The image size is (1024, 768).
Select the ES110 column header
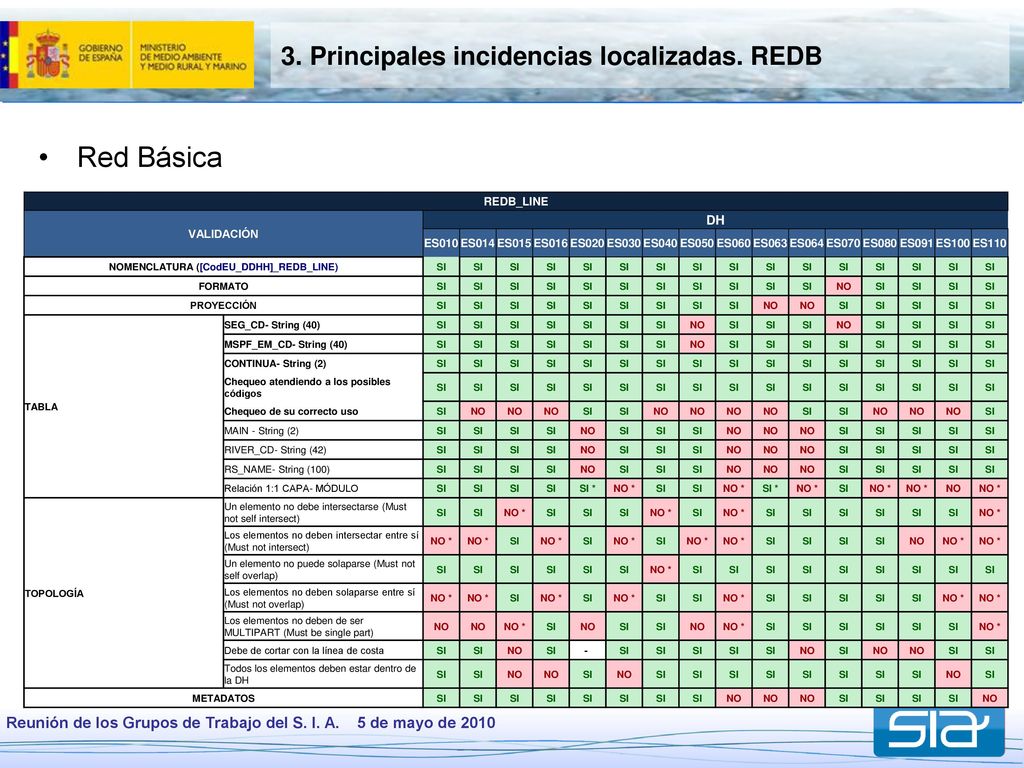pos(989,243)
